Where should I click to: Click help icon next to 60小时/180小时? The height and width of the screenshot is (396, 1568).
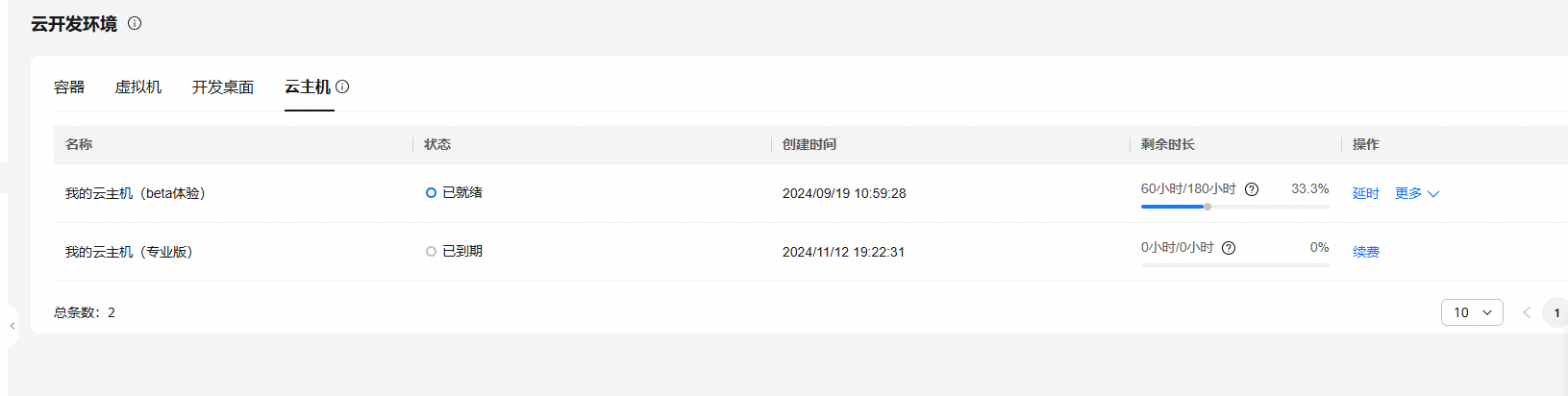pos(1252,189)
